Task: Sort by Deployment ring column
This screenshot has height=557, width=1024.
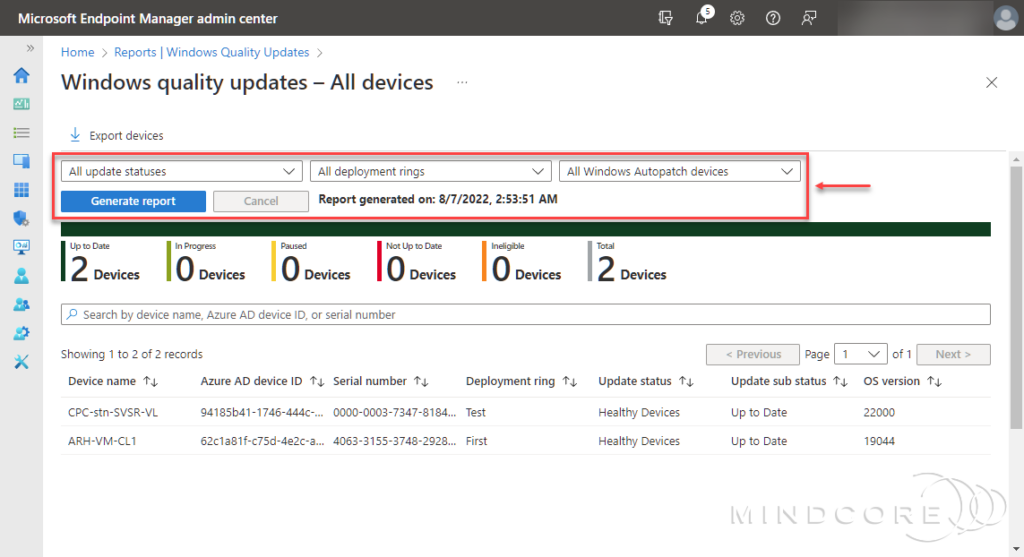Action: click(x=521, y=381)
